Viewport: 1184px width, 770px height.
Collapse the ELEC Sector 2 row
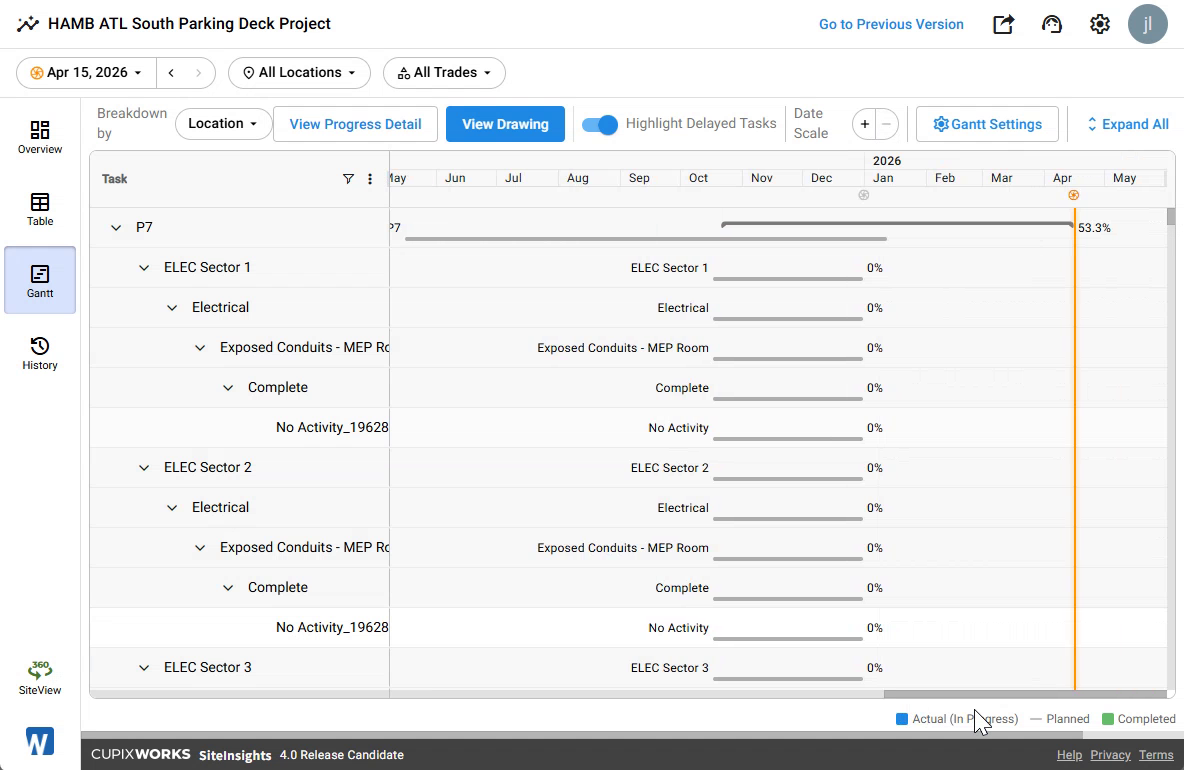[x=143, y=467]
